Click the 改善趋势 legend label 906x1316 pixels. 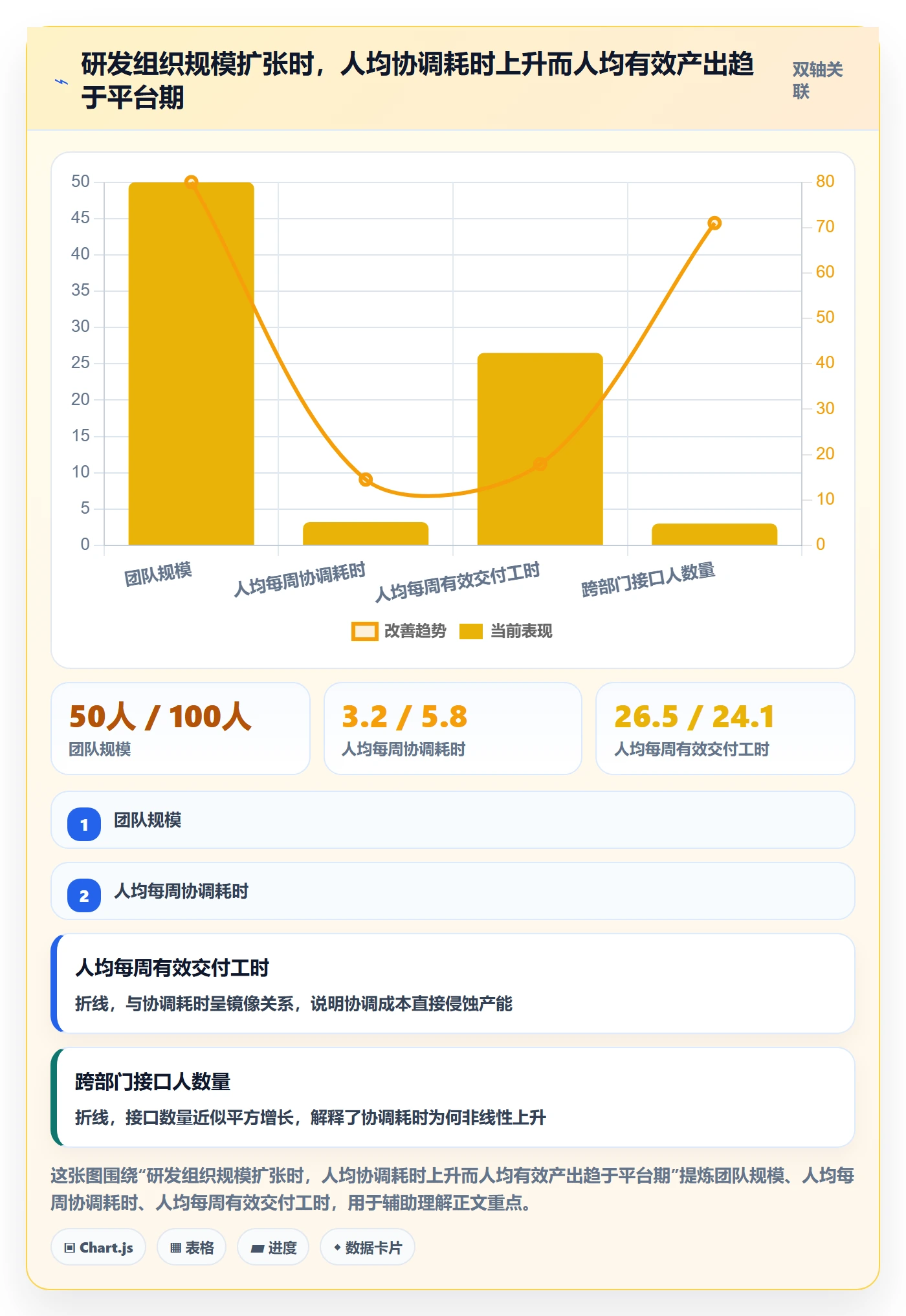point(415,631)
